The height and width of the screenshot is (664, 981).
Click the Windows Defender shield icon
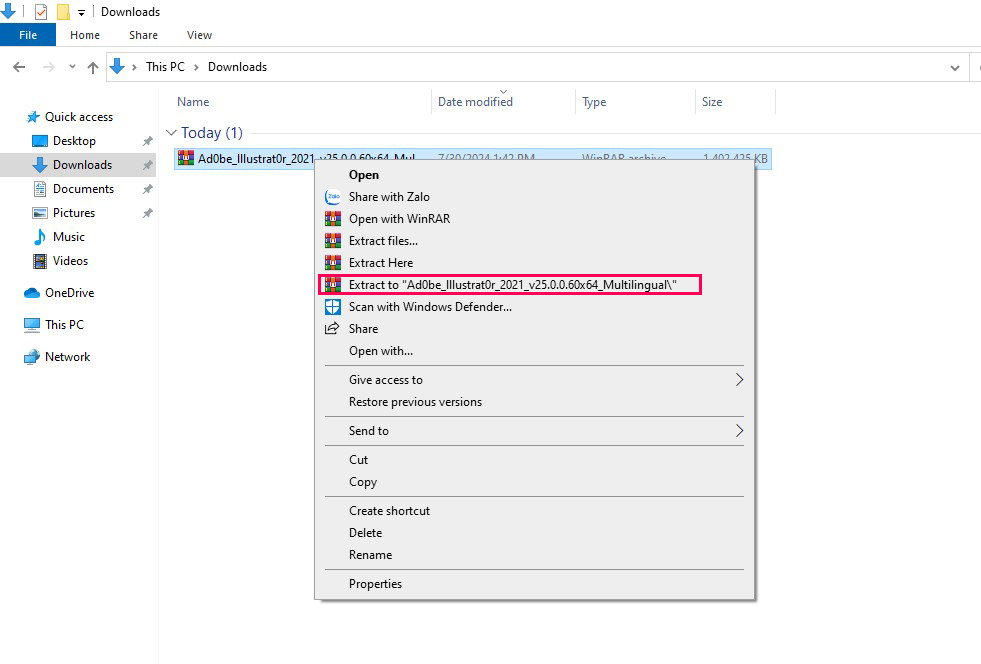click(x=333, y=307)
